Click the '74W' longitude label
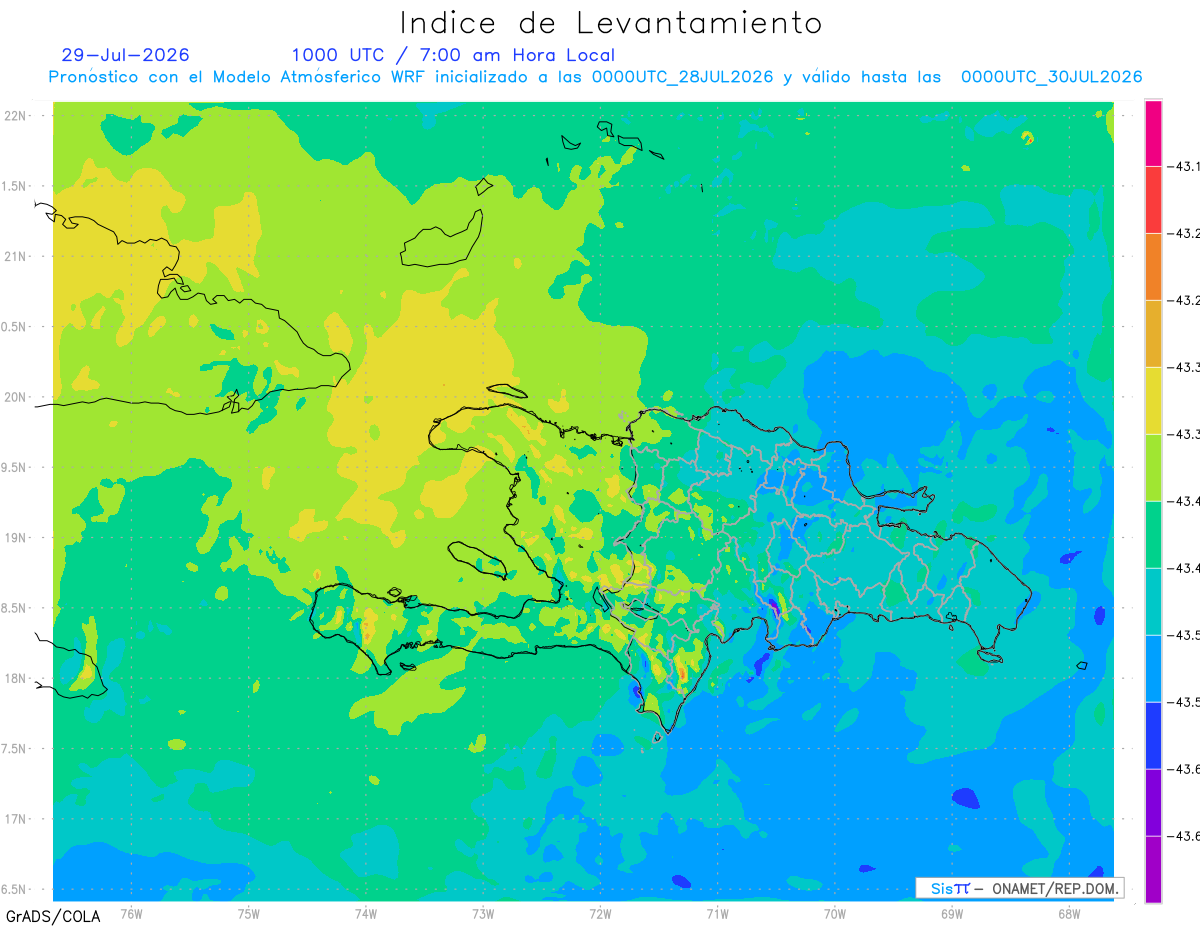The height and width of the screenshot is (927, 1200). point(366,913)
